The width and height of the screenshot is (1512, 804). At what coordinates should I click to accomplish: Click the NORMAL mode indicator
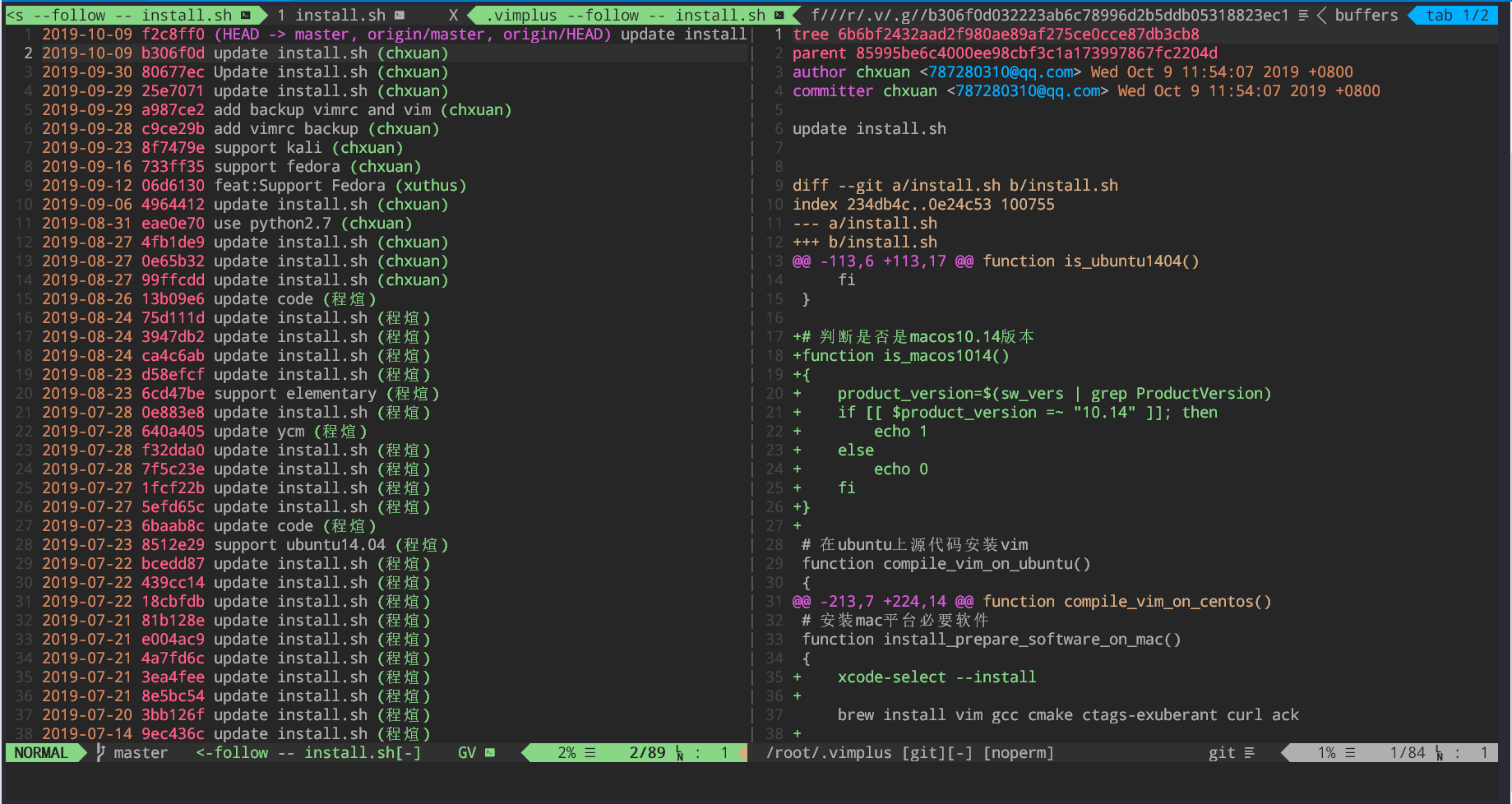[41, 752]
